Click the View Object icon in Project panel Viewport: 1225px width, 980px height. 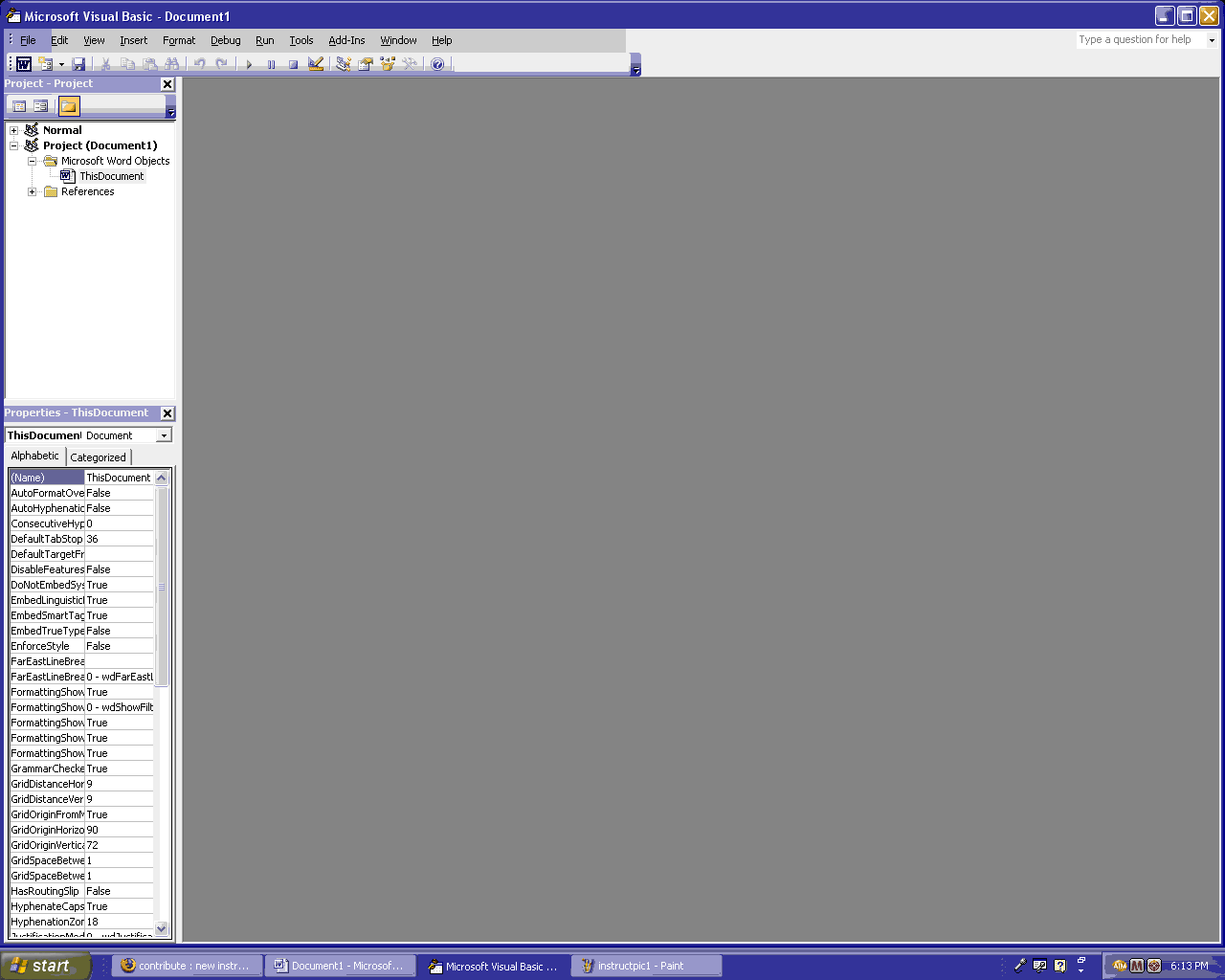(x=41, y=106)
